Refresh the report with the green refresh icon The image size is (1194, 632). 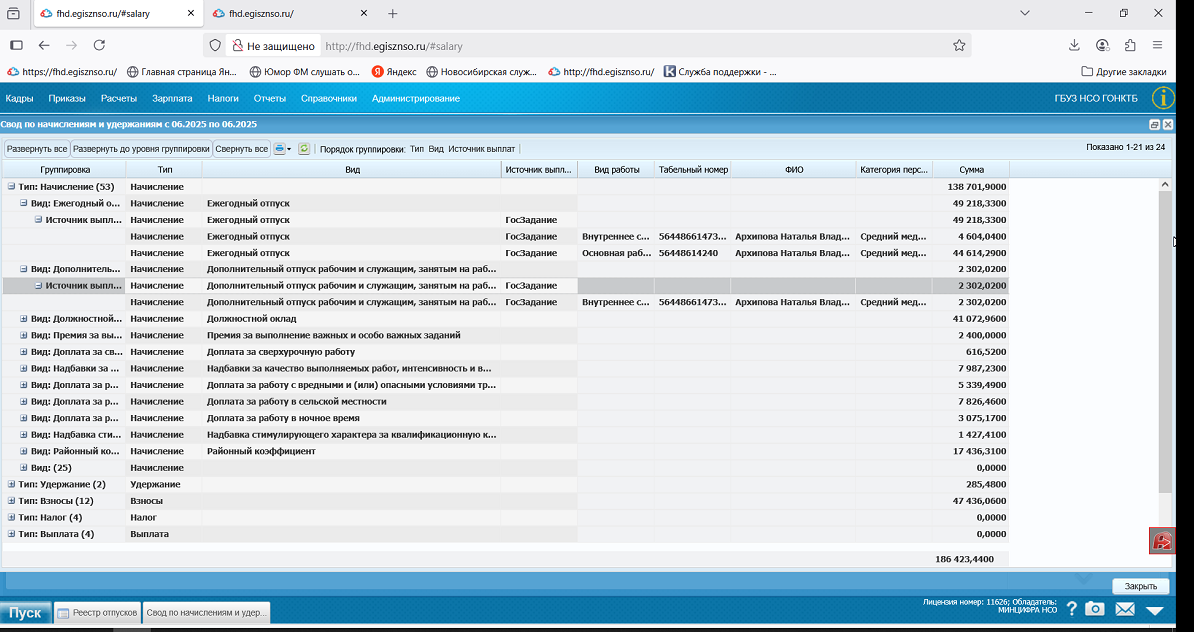304,149
